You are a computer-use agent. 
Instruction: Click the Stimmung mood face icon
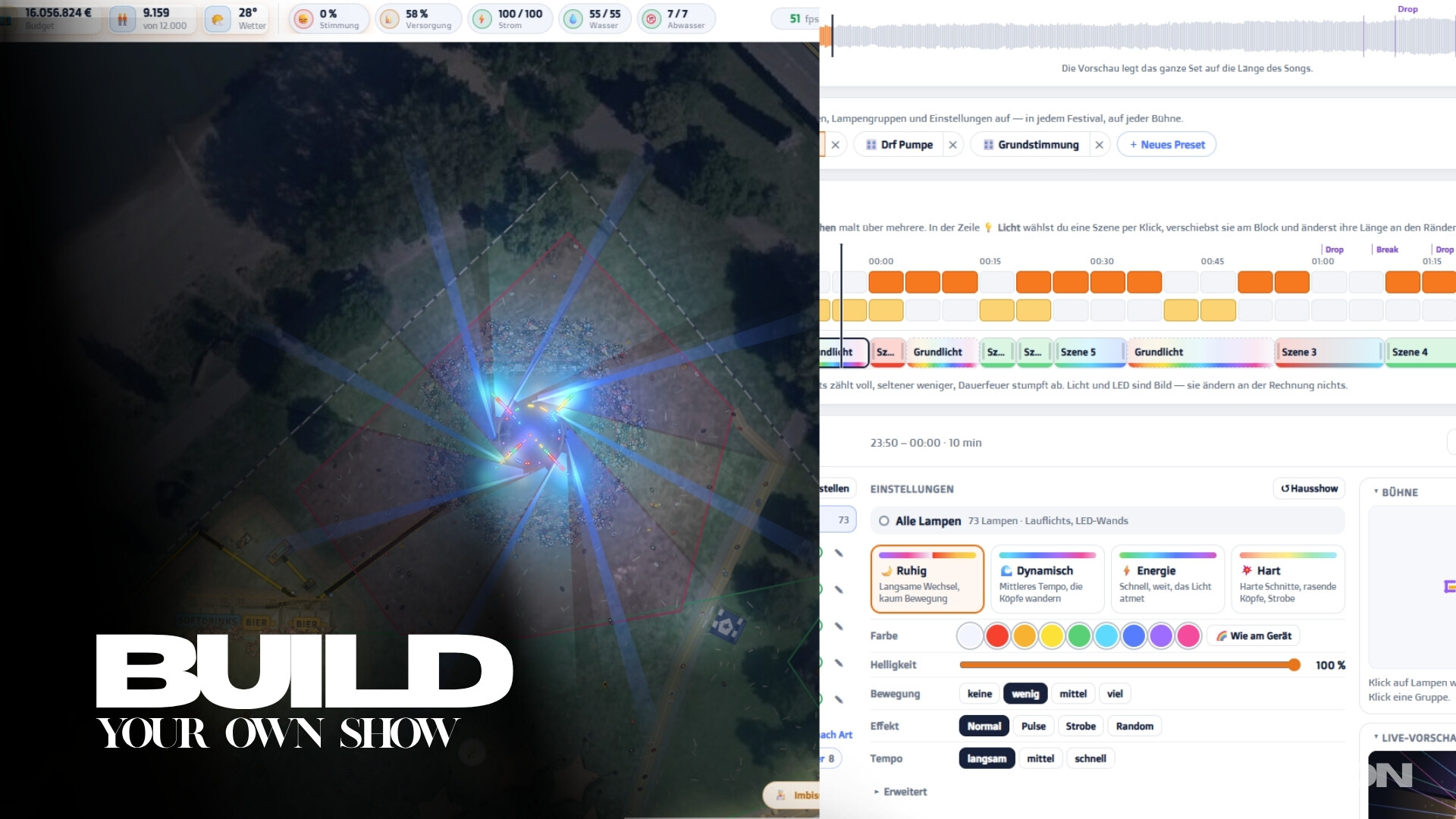(303, 19)
